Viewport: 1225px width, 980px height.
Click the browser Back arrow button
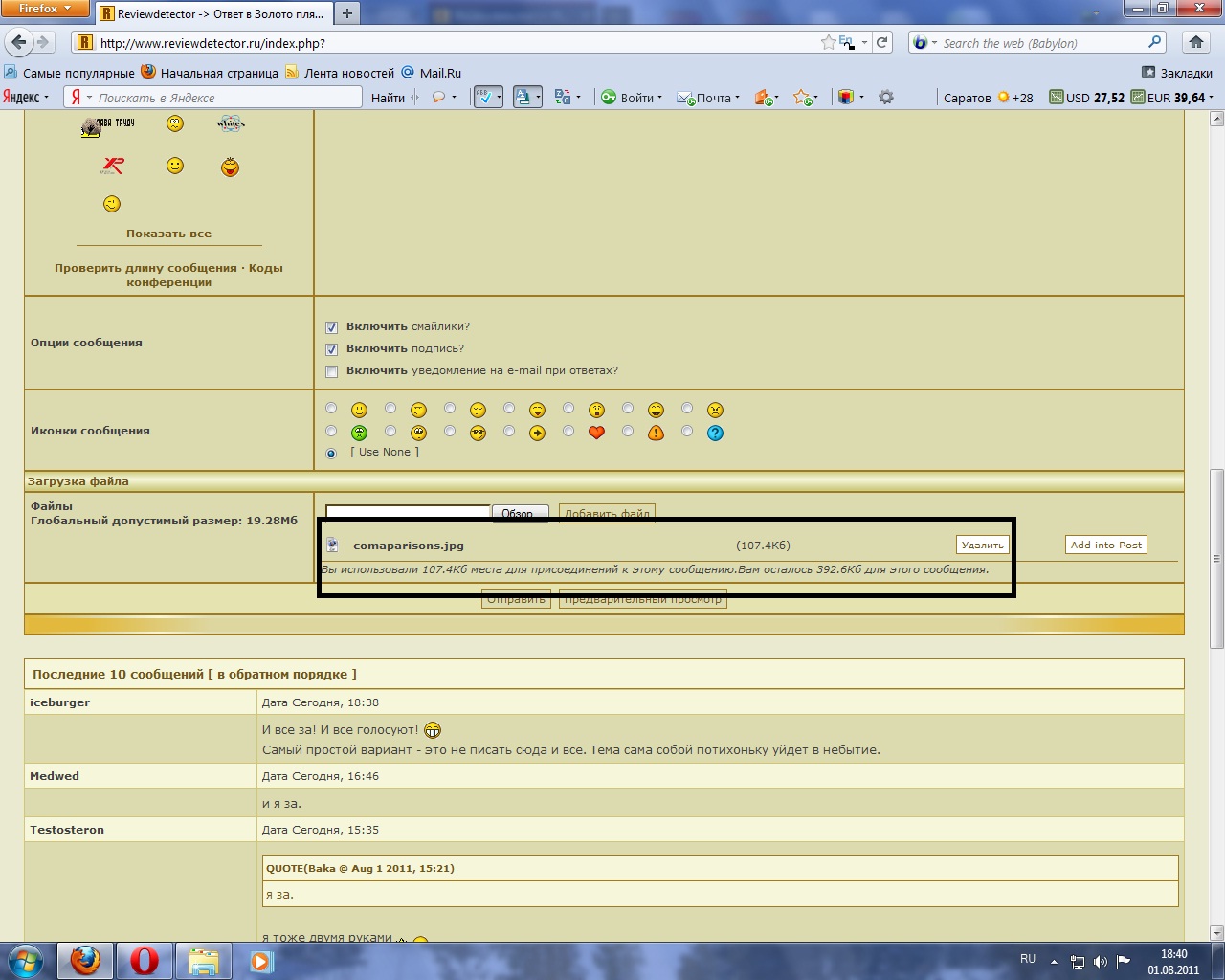point(18,43)
